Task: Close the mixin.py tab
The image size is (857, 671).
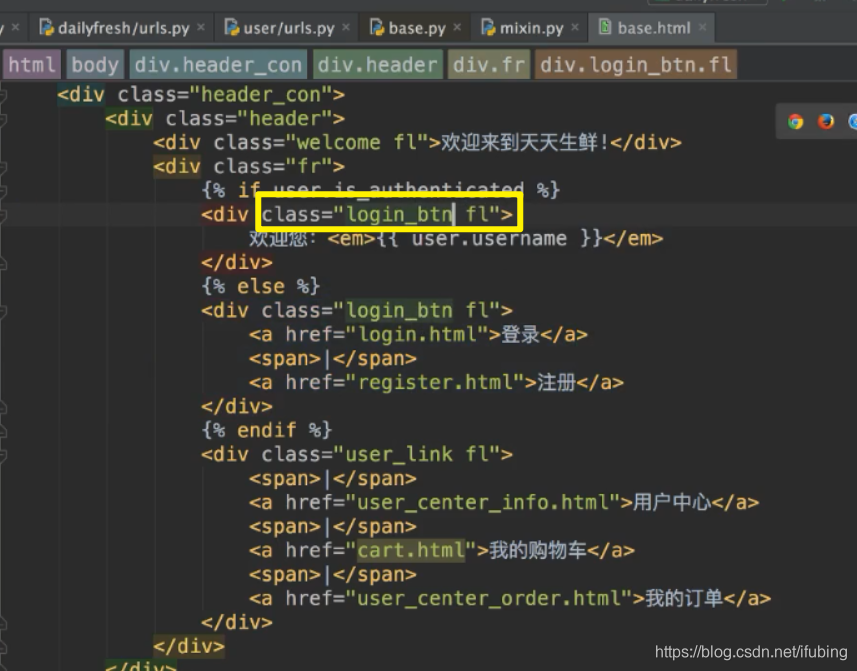Action: (575, 27)
